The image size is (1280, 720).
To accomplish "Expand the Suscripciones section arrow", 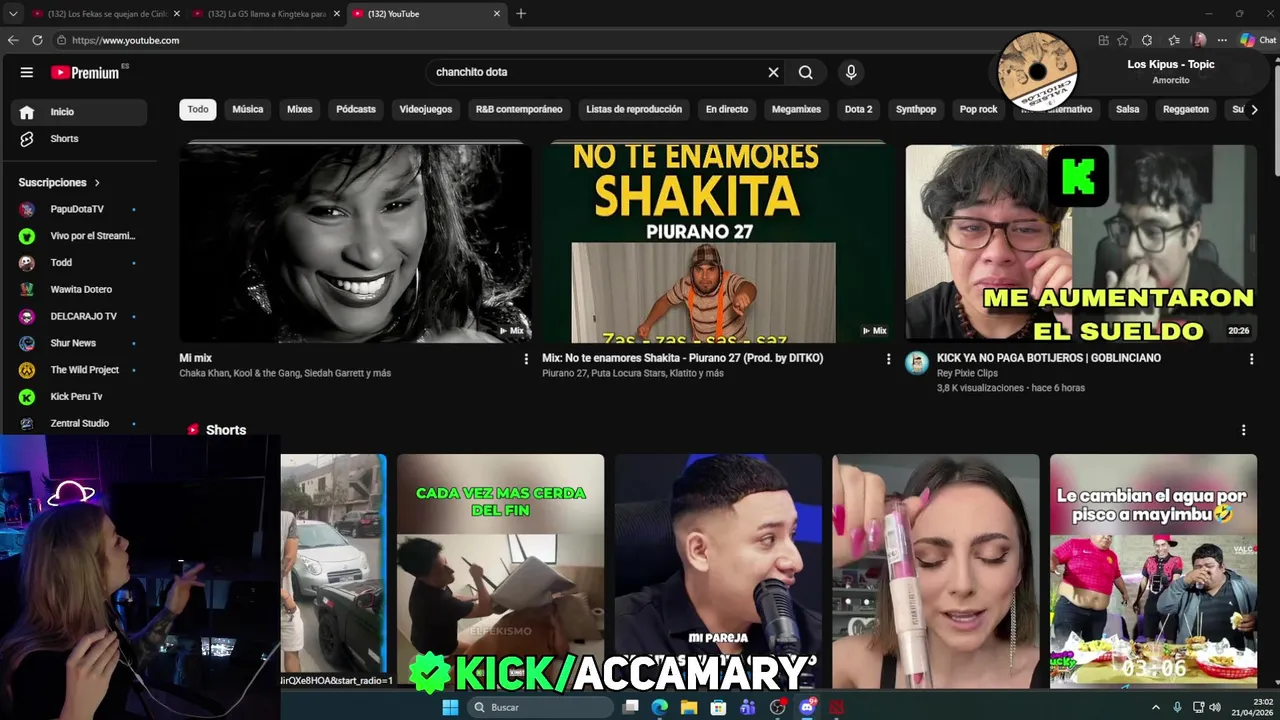I will pos(97,183).
